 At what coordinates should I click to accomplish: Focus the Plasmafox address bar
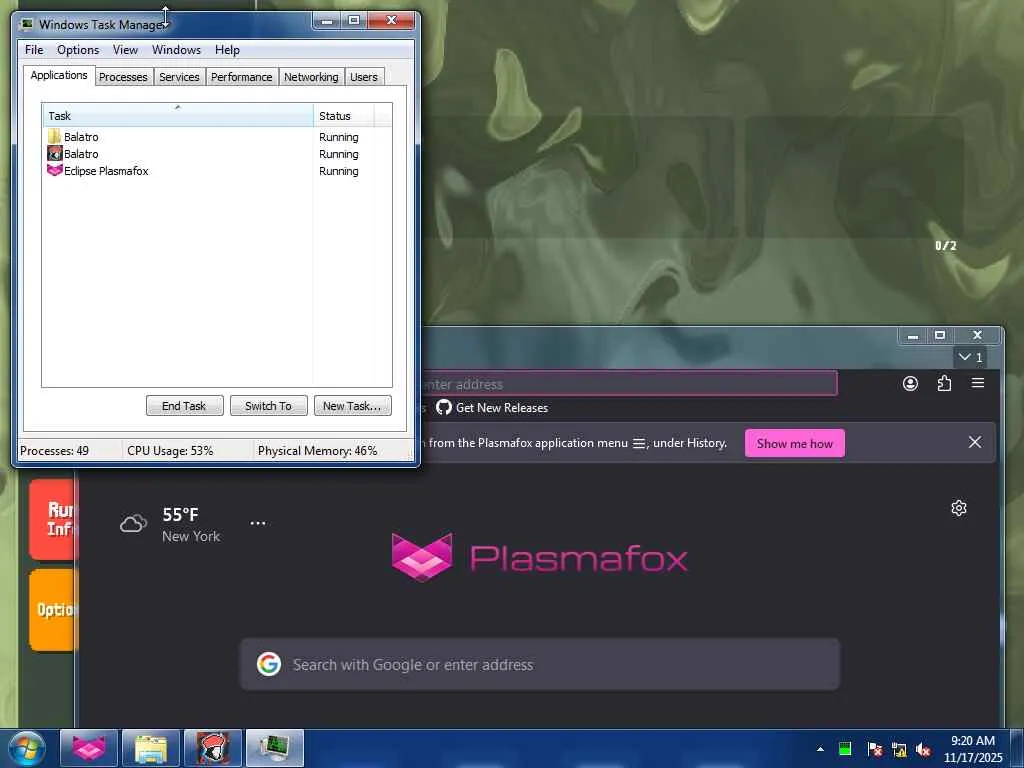[x=628, y=384]
